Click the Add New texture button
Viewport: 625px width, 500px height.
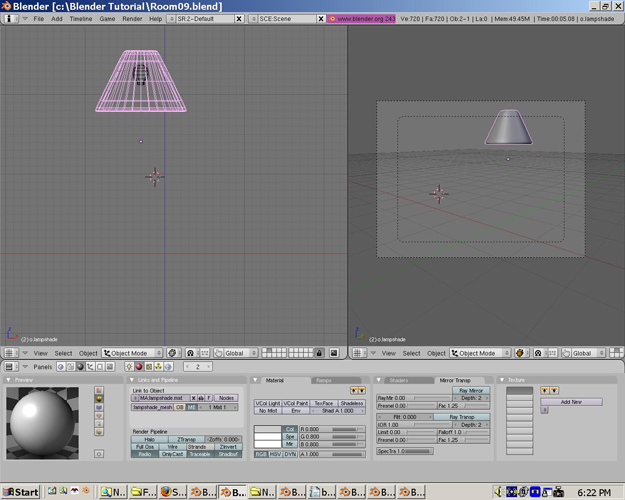tap(571, 401)
